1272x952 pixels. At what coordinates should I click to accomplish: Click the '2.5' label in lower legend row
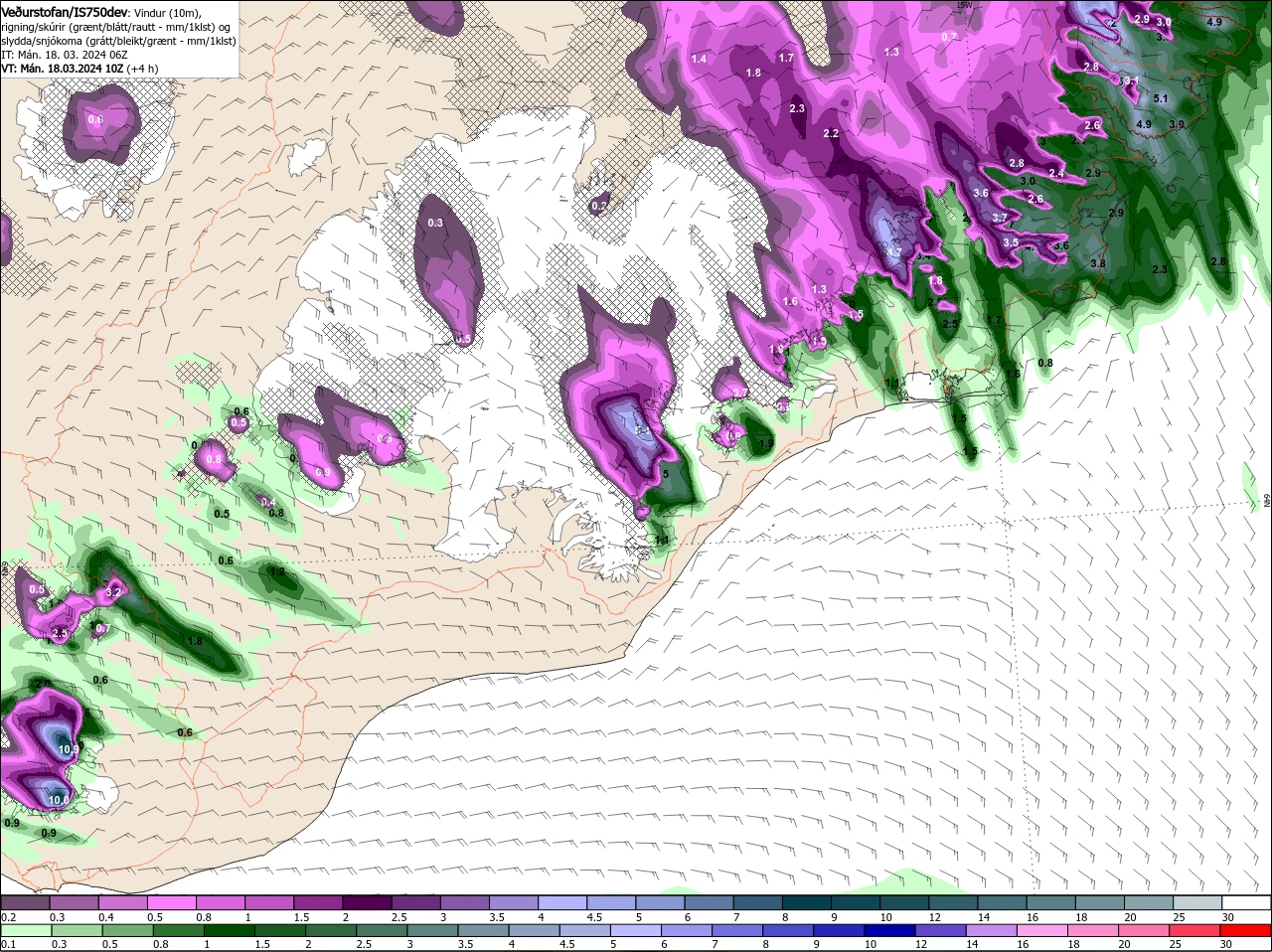364,944
